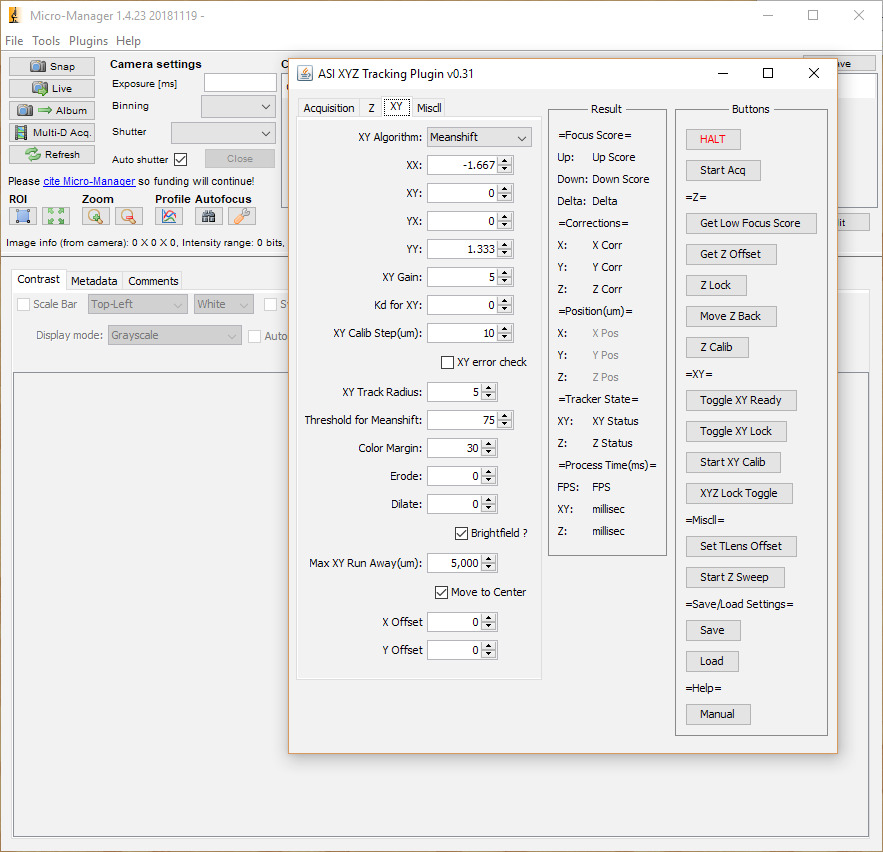Click the Toggle XY Lock button
The image size is (883, 852).
(736, 431)
